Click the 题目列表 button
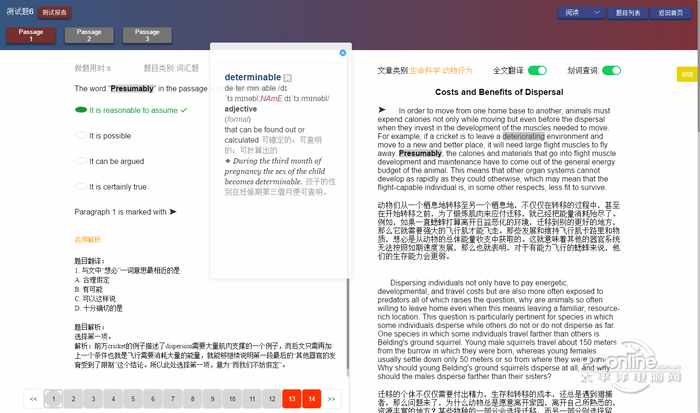 point(628,13)
